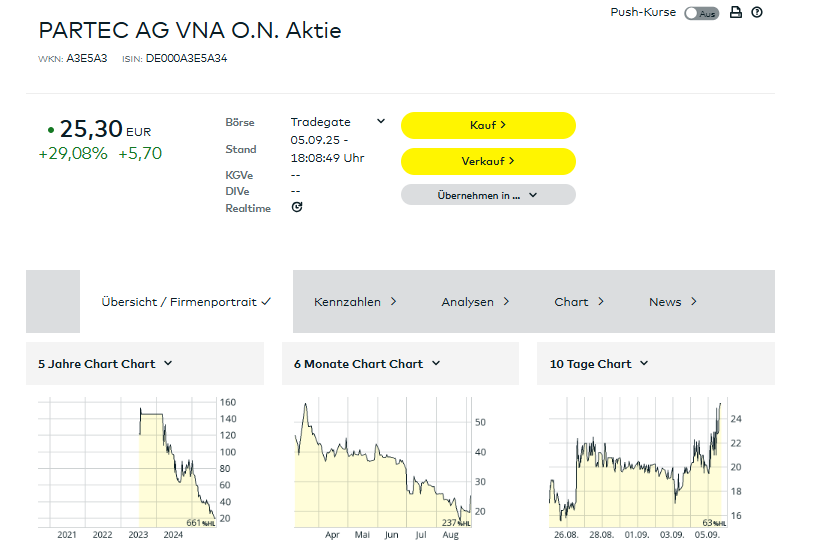Select the ISIN value DE000A3E5A34
This screenshot has height=548, width=814.
[186, 58]
